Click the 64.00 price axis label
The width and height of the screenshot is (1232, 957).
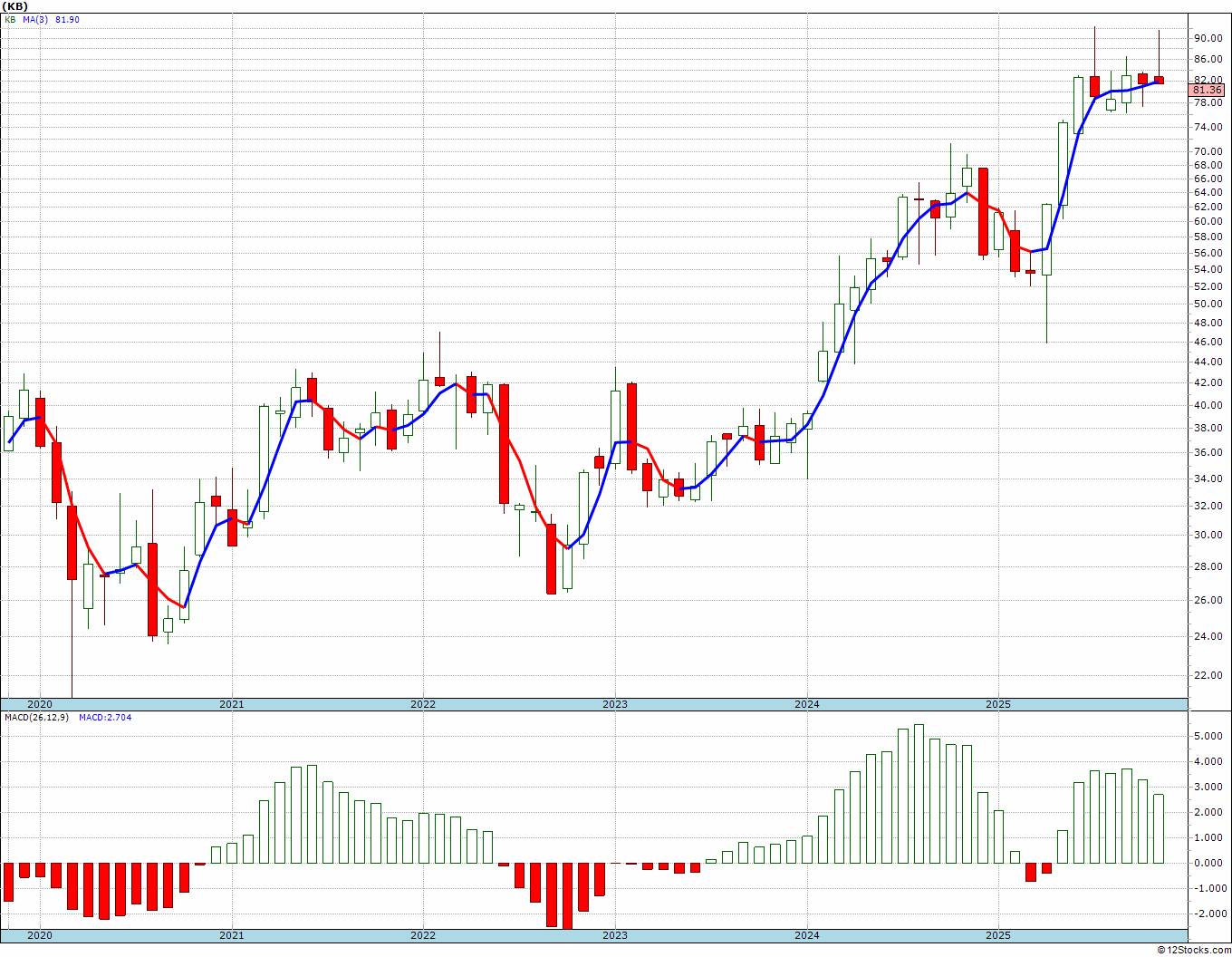tap(1208, 192)
